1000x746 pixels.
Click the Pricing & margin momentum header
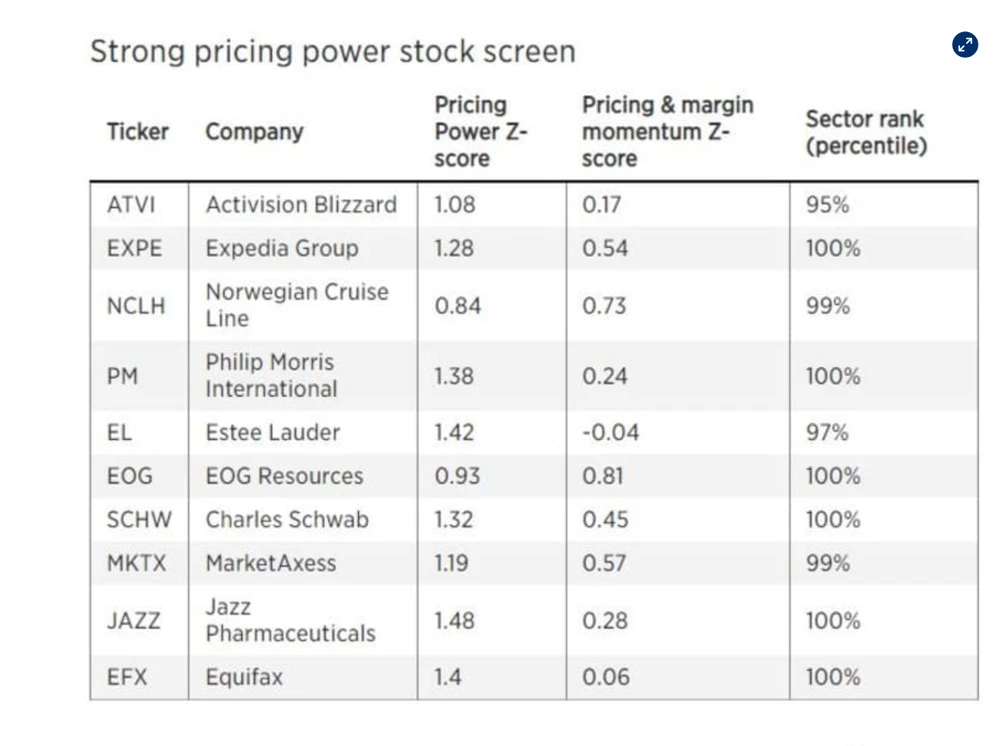668,132
